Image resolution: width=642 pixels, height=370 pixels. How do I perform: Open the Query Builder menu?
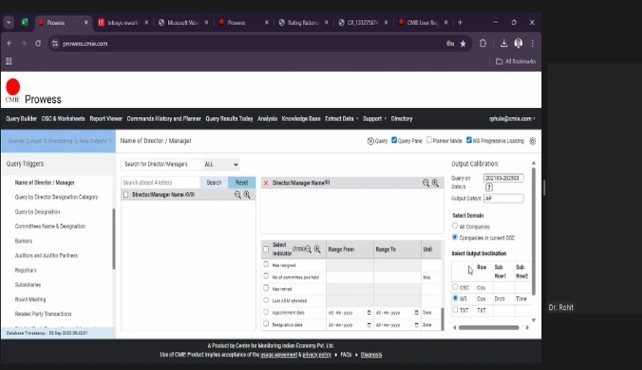pyautogui.click(x=21, y=119)
